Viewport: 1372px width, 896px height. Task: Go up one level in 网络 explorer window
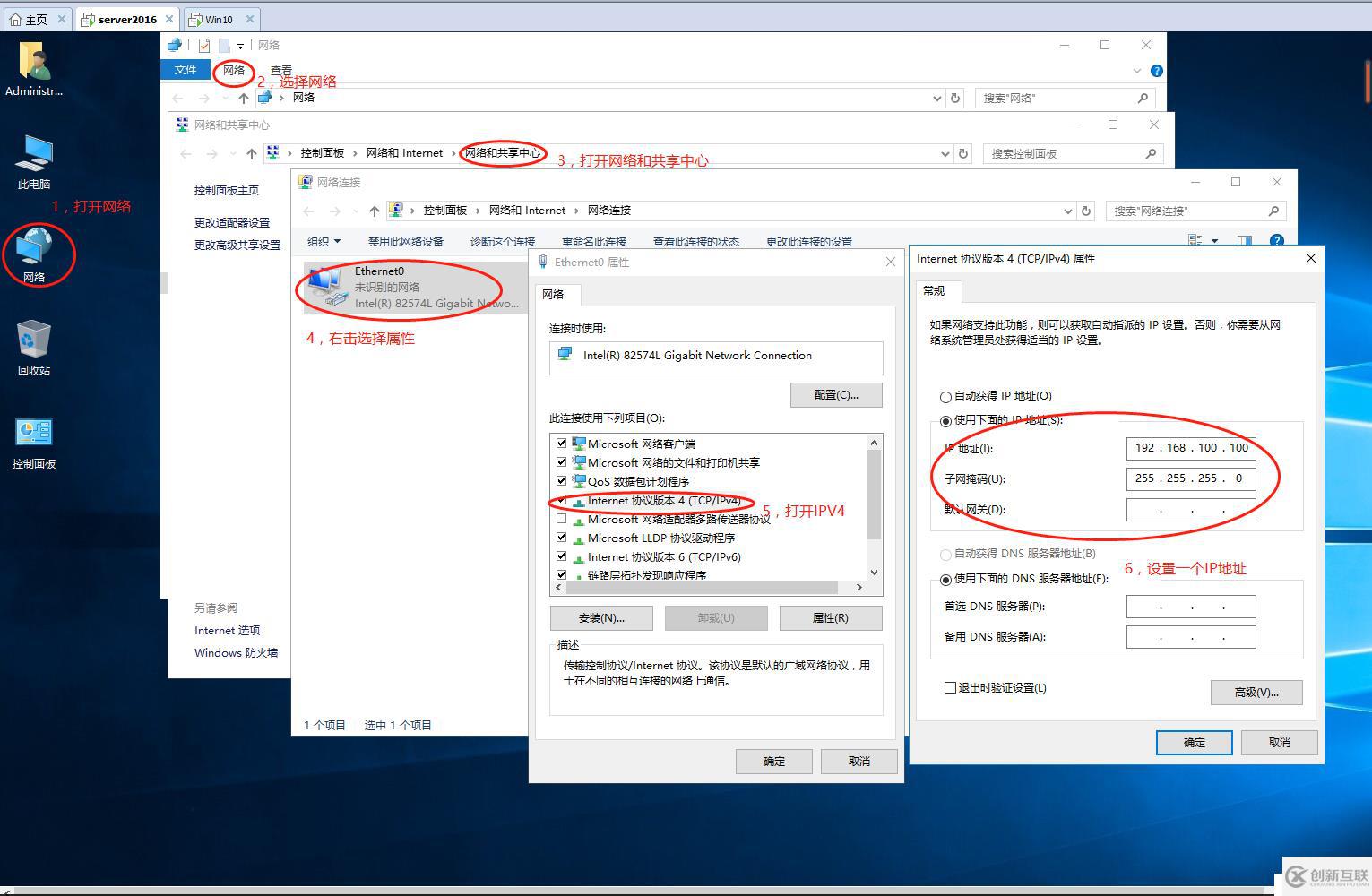[x=244, y=98]
